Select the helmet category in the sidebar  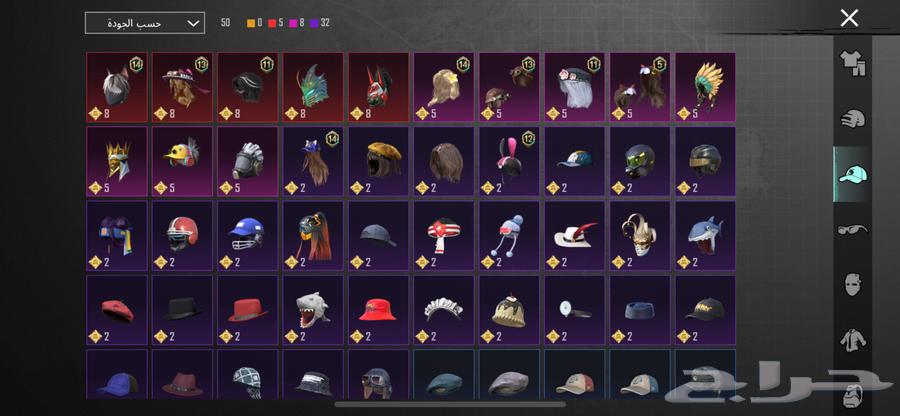coord(852,119)
